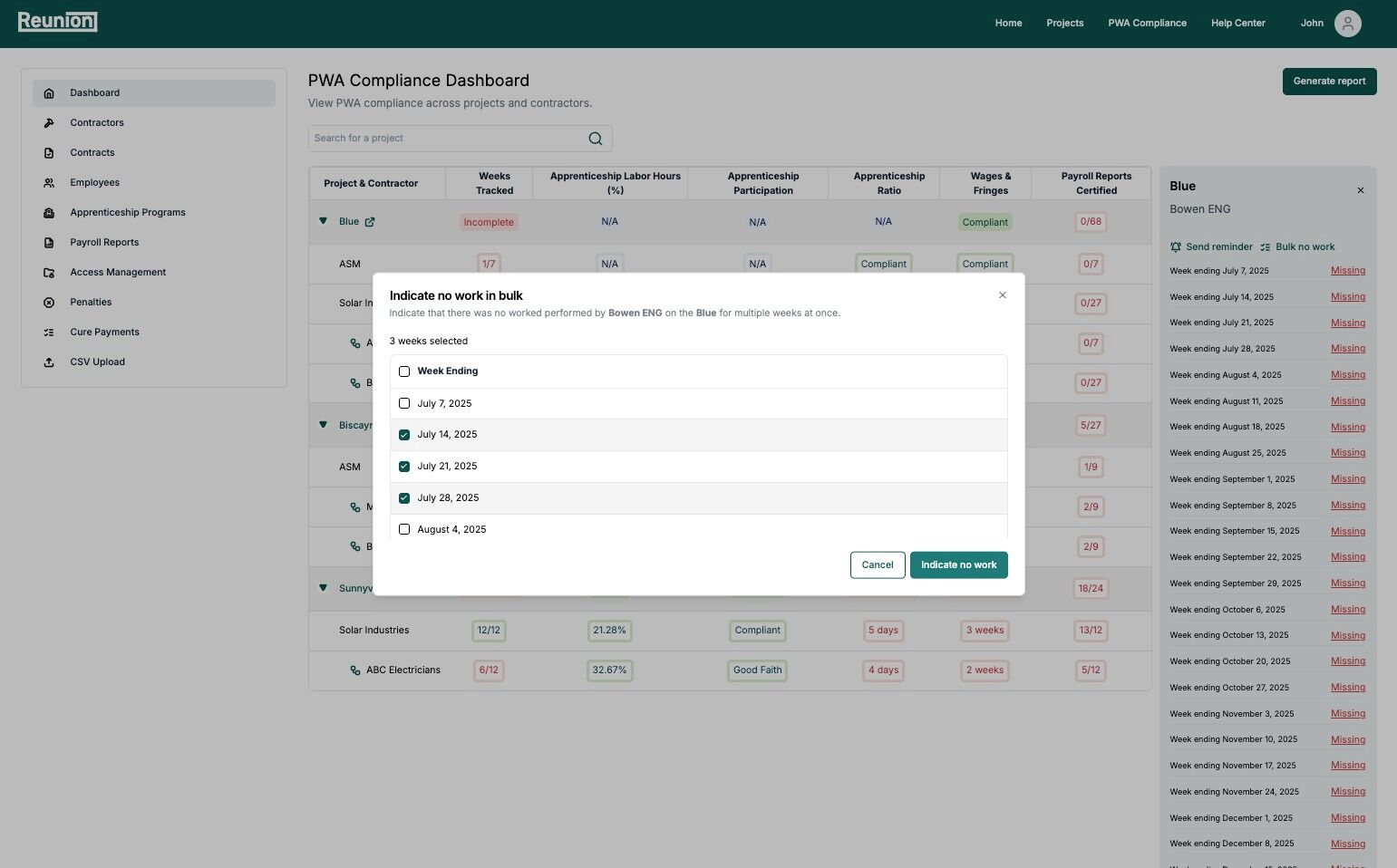
Task: Click Missing for week ending October 13, 2025
Action: click(1347, 636)
